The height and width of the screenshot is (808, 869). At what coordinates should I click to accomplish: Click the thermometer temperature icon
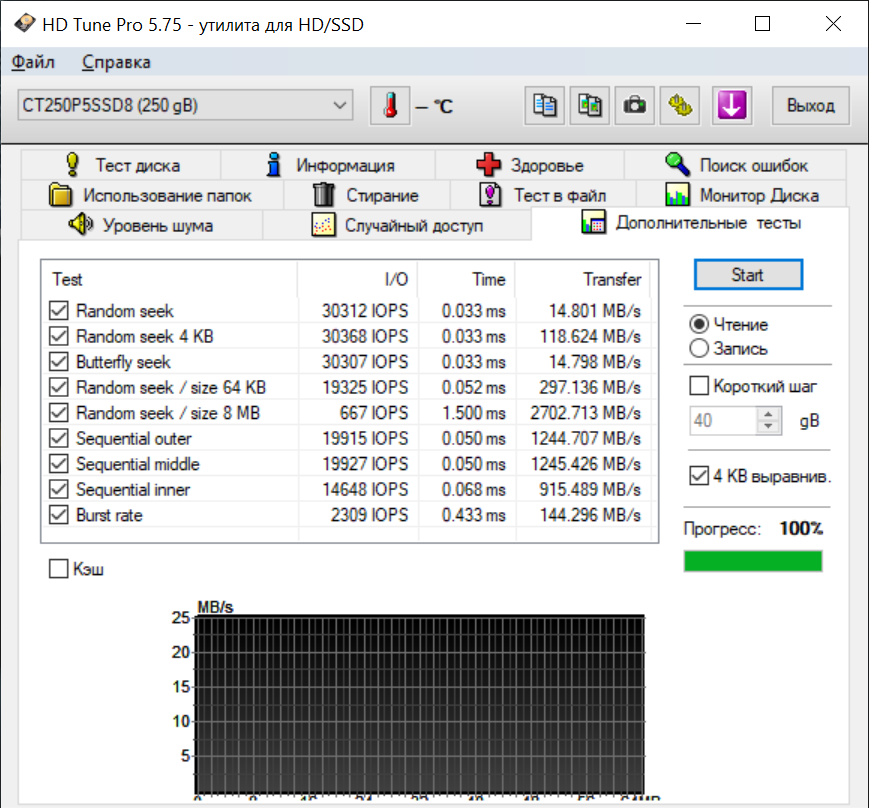tap(389, 106)
